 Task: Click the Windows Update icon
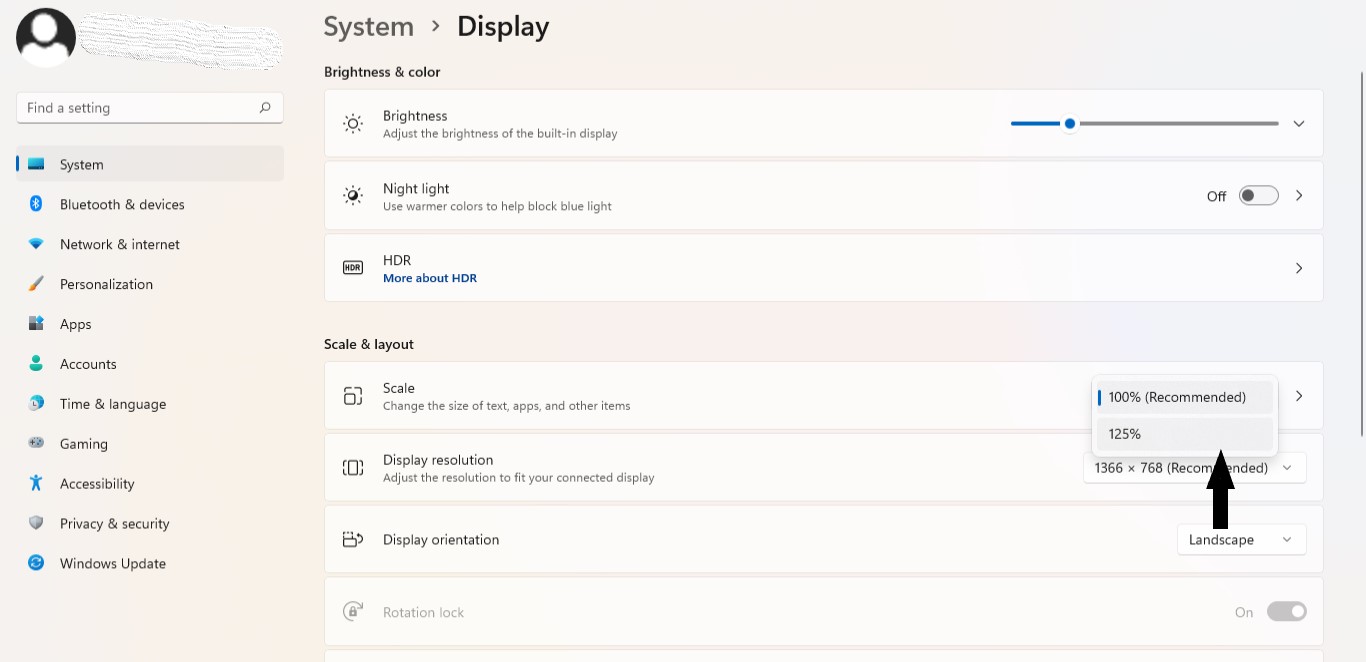[x=36, y=563]
